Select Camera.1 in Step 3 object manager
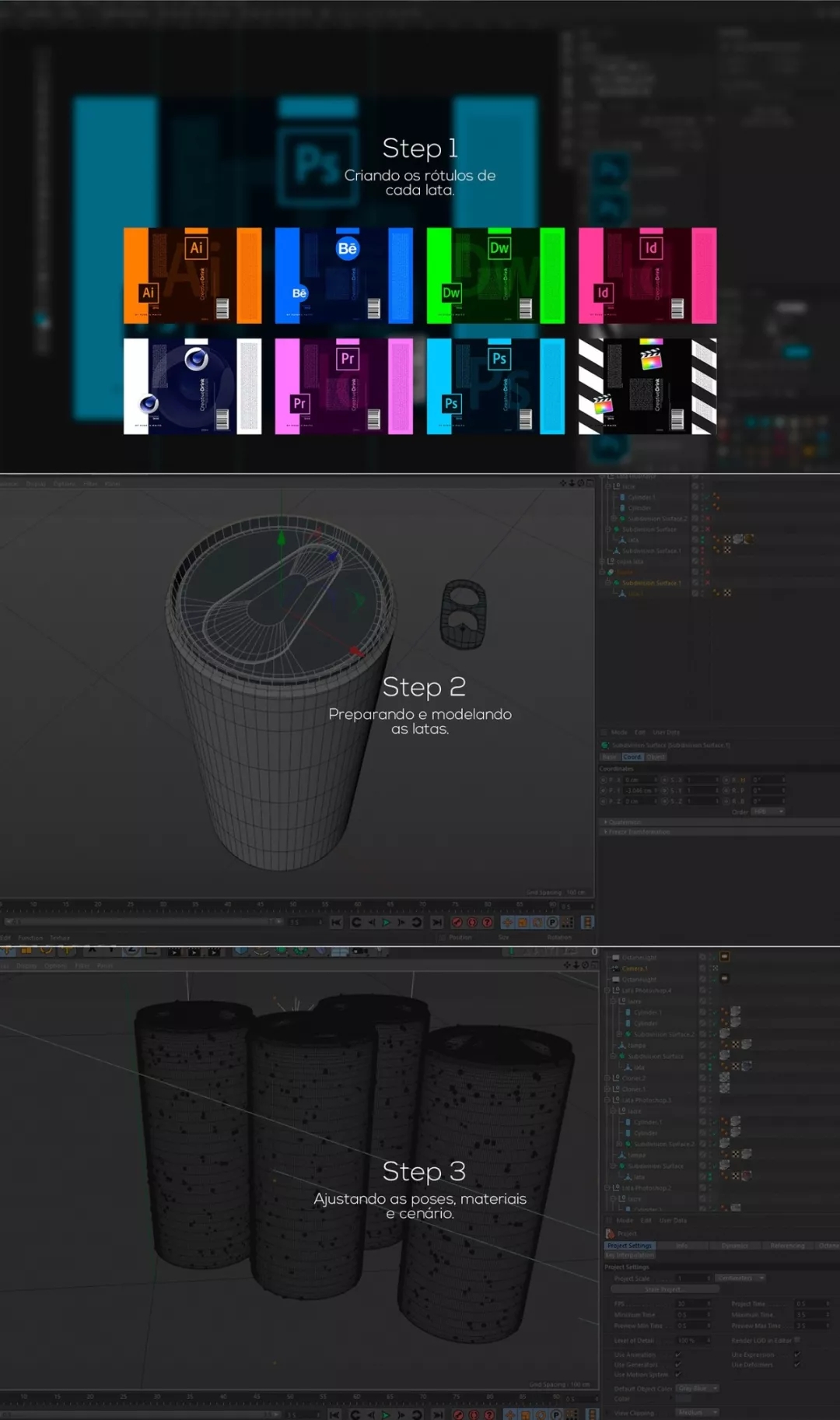The width and height of the screenshot is (840, 1420). [x=635, y=969]
